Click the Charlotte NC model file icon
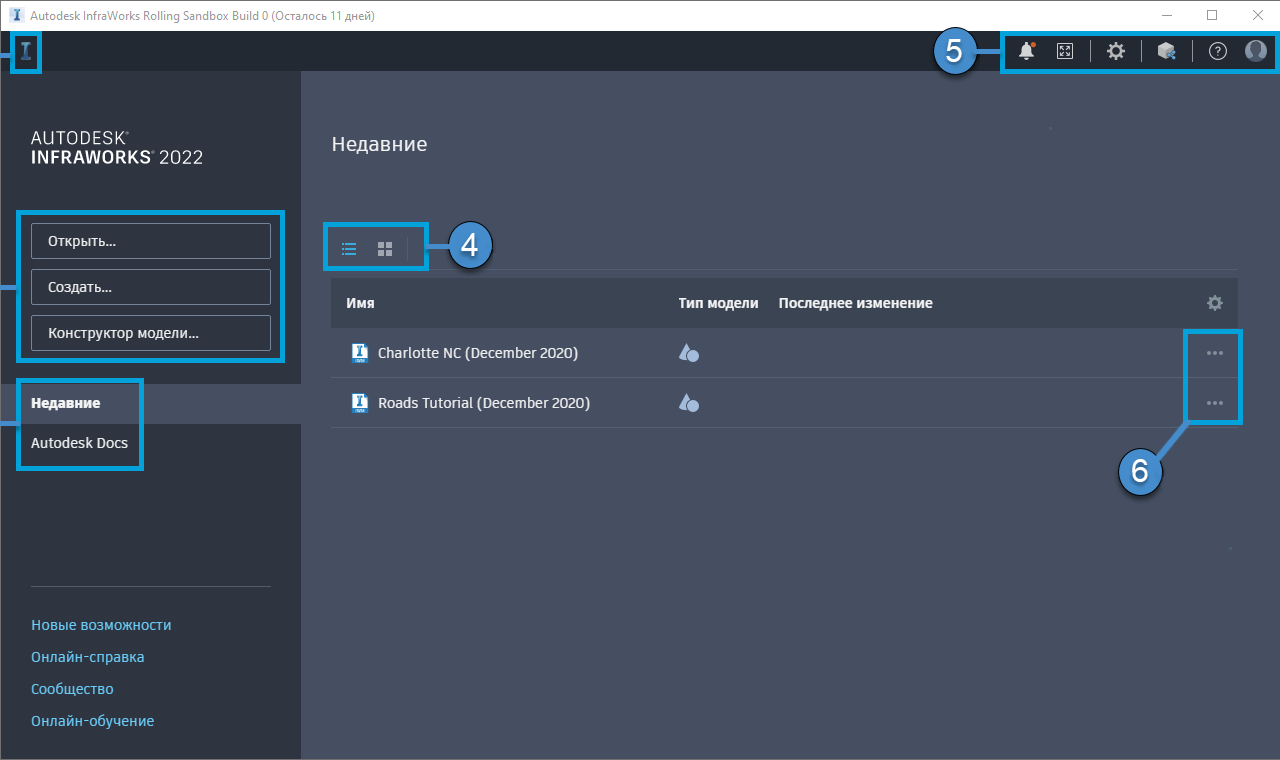The width and height of the screenshot is (1280, 760). click(360, 353)
